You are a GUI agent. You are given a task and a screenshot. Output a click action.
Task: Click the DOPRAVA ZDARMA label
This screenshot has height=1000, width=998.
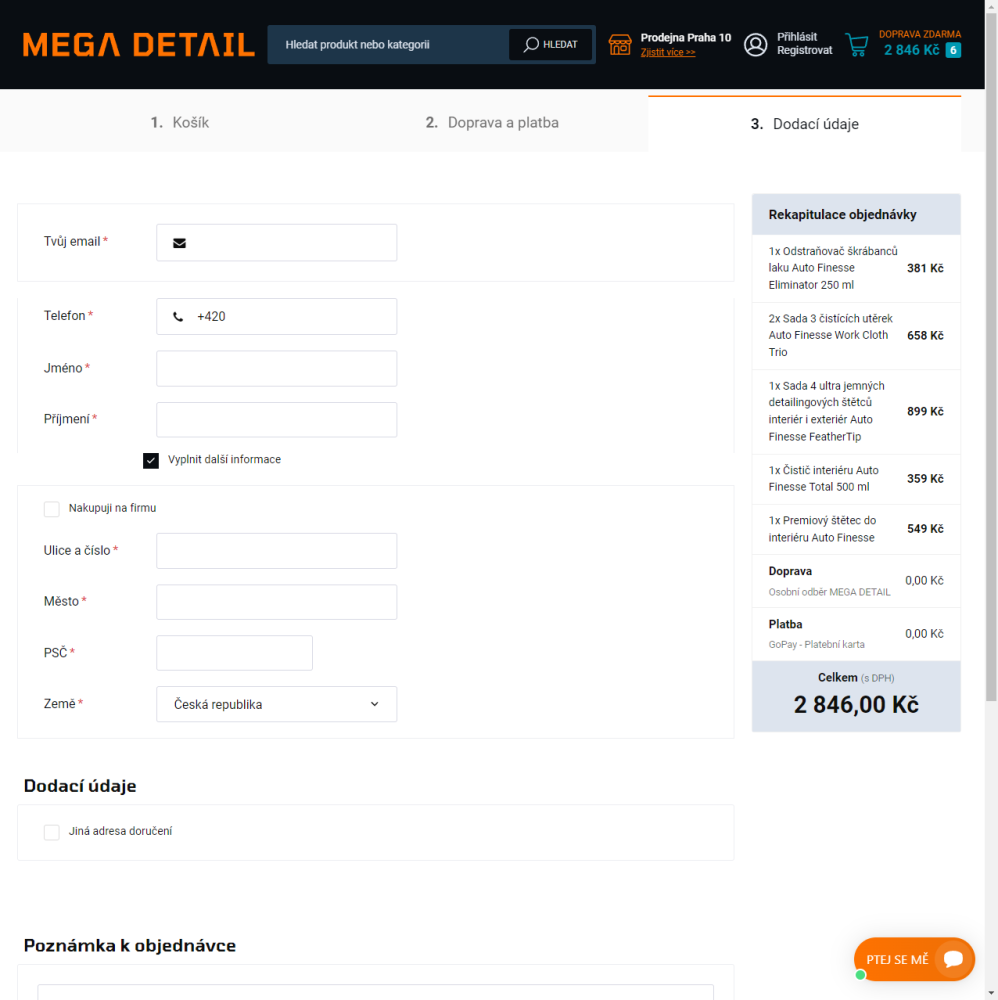920,34
